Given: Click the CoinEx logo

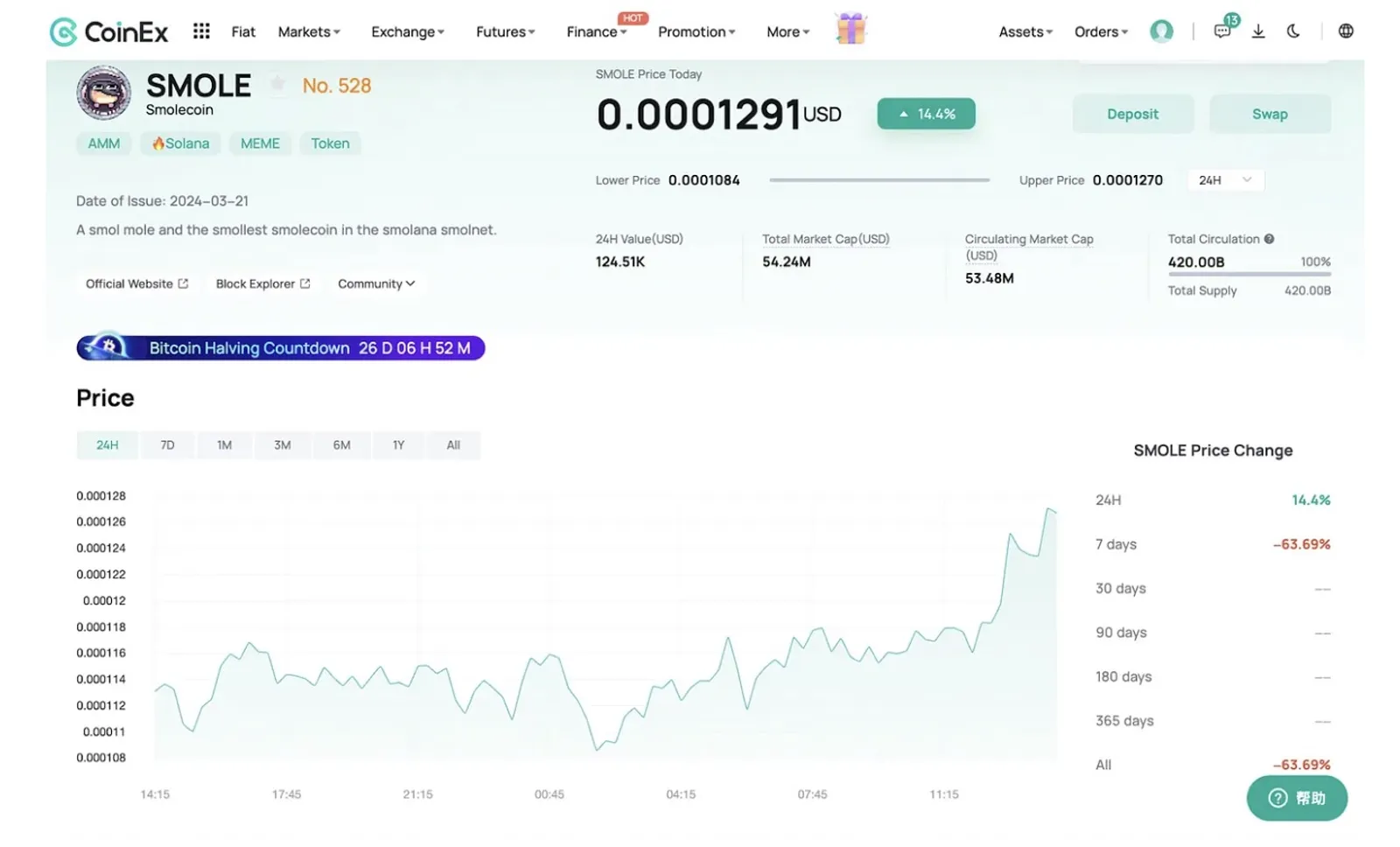Looking at the screenshot, I should pos(108,32).
